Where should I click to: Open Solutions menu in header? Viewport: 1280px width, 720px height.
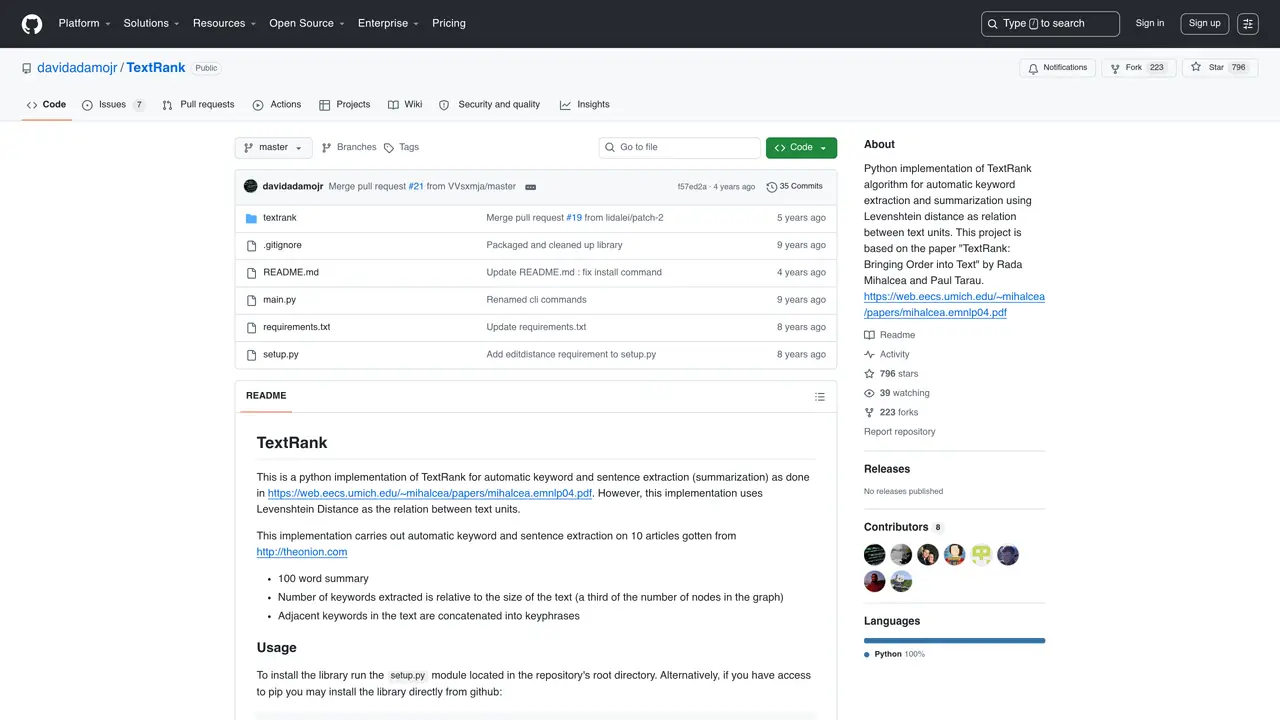point(151,24)
